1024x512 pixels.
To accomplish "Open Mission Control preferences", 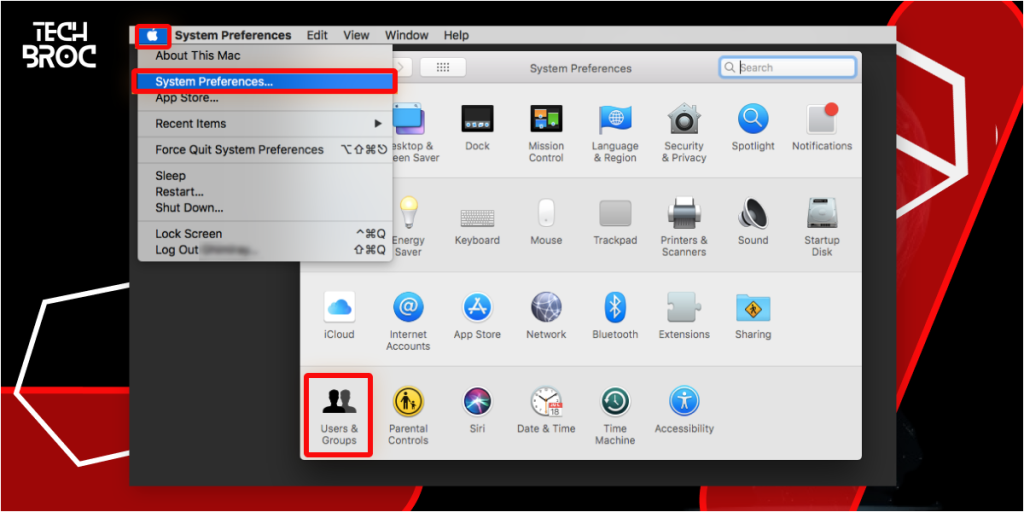I will point(546,133).
